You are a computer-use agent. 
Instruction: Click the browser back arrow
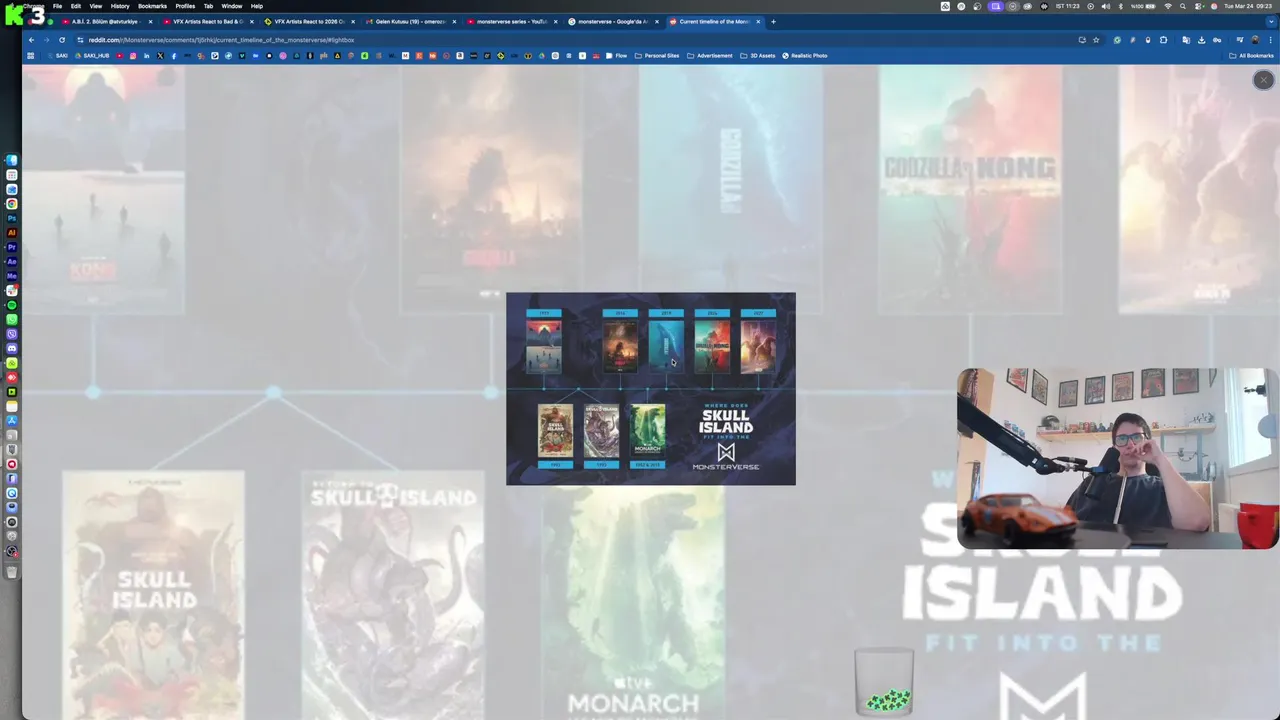(31, 40)
